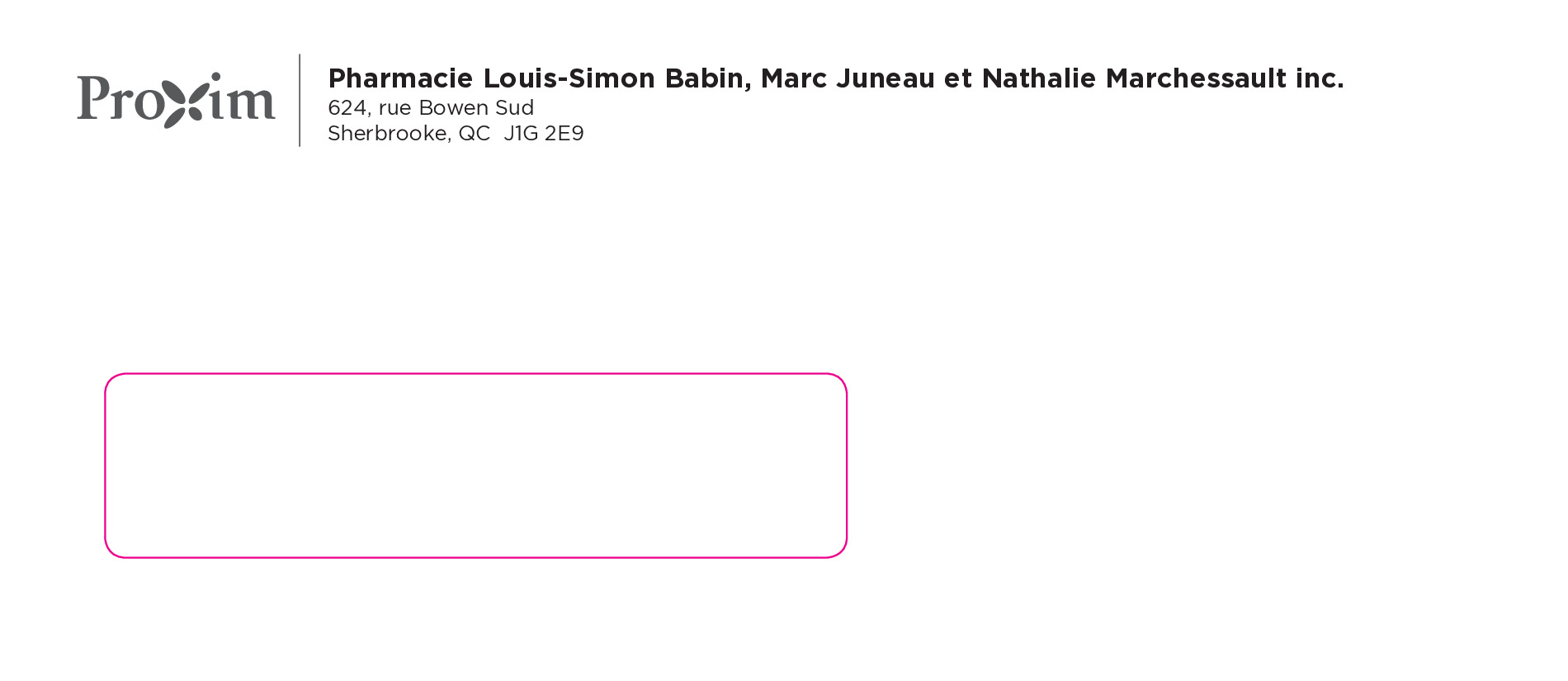Click the Proxim logo
This screenshot has height=681, width=1568.
(176, 100)
